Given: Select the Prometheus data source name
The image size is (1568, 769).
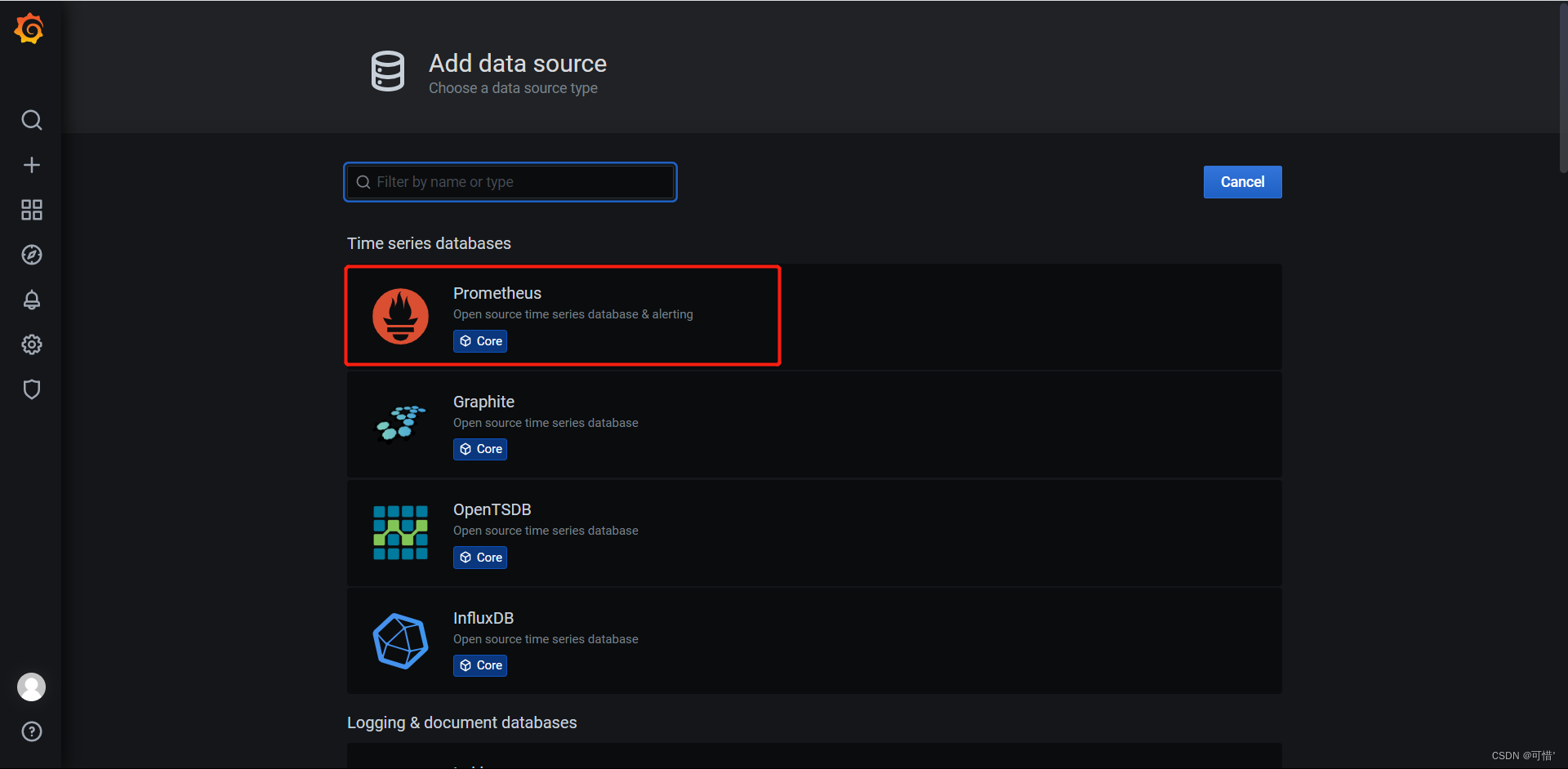Looking at the screenshot, I should tap(497, 293).
